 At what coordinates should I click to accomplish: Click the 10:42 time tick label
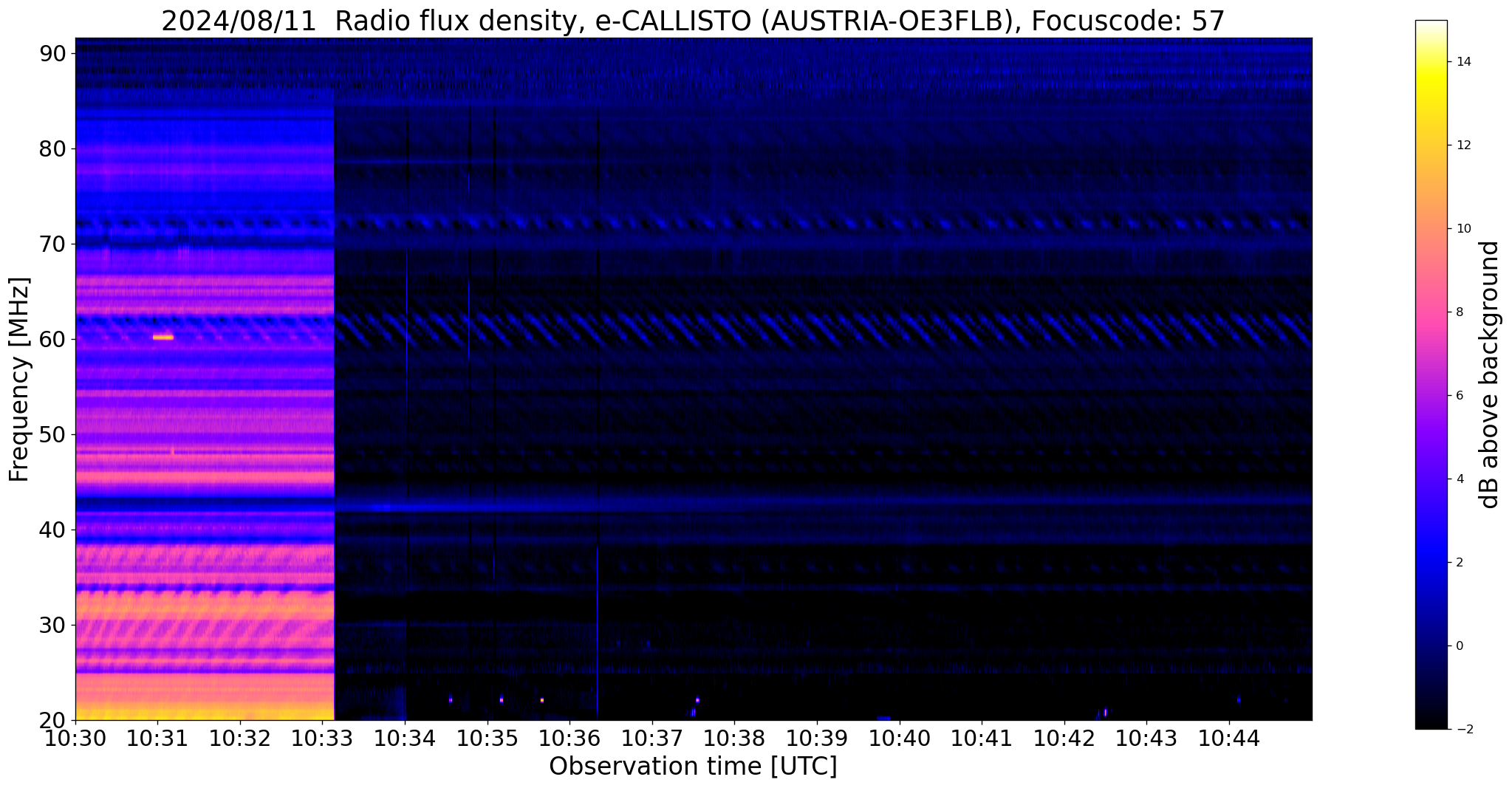(1064, 738)
